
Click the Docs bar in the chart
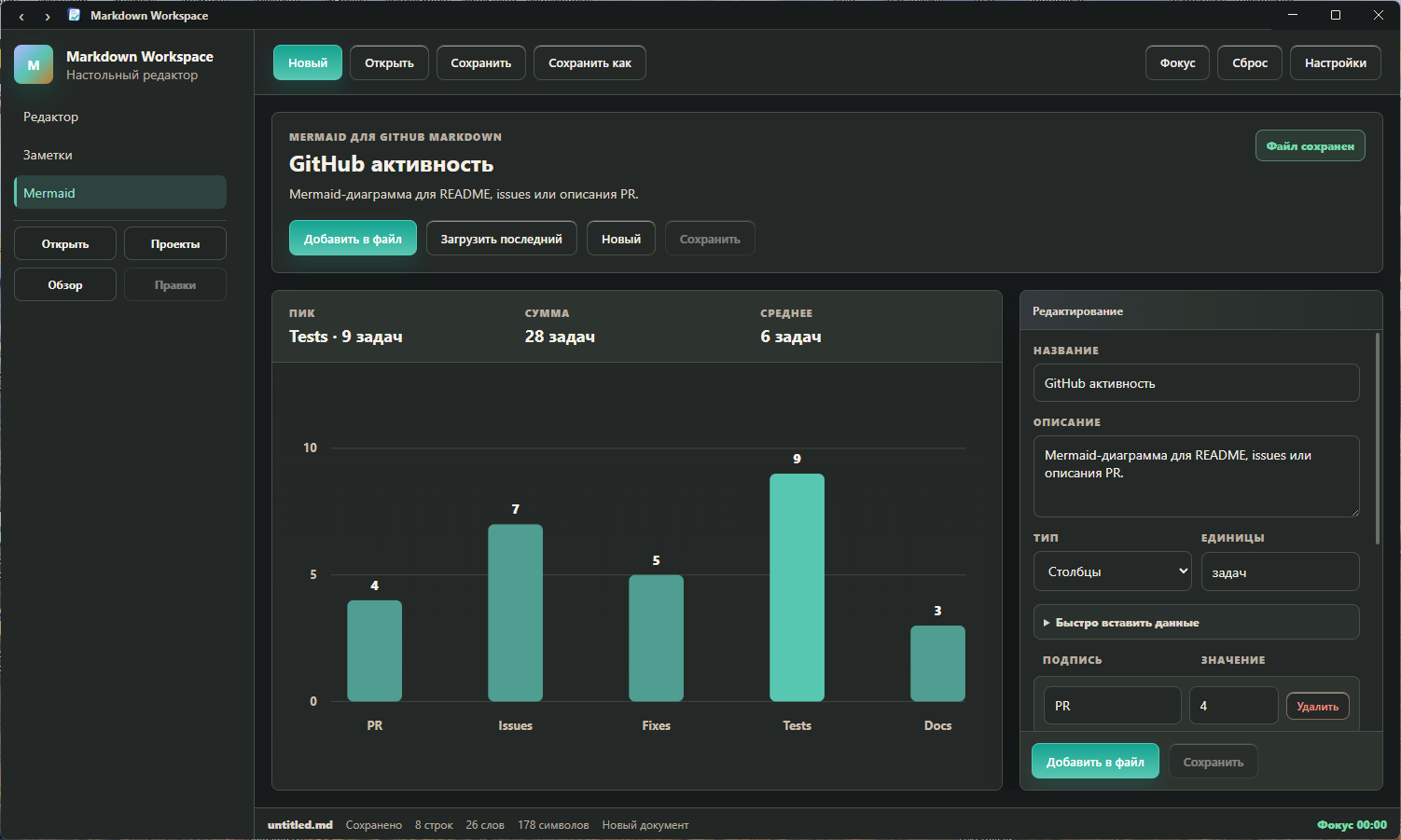click(x=937, y=663)
